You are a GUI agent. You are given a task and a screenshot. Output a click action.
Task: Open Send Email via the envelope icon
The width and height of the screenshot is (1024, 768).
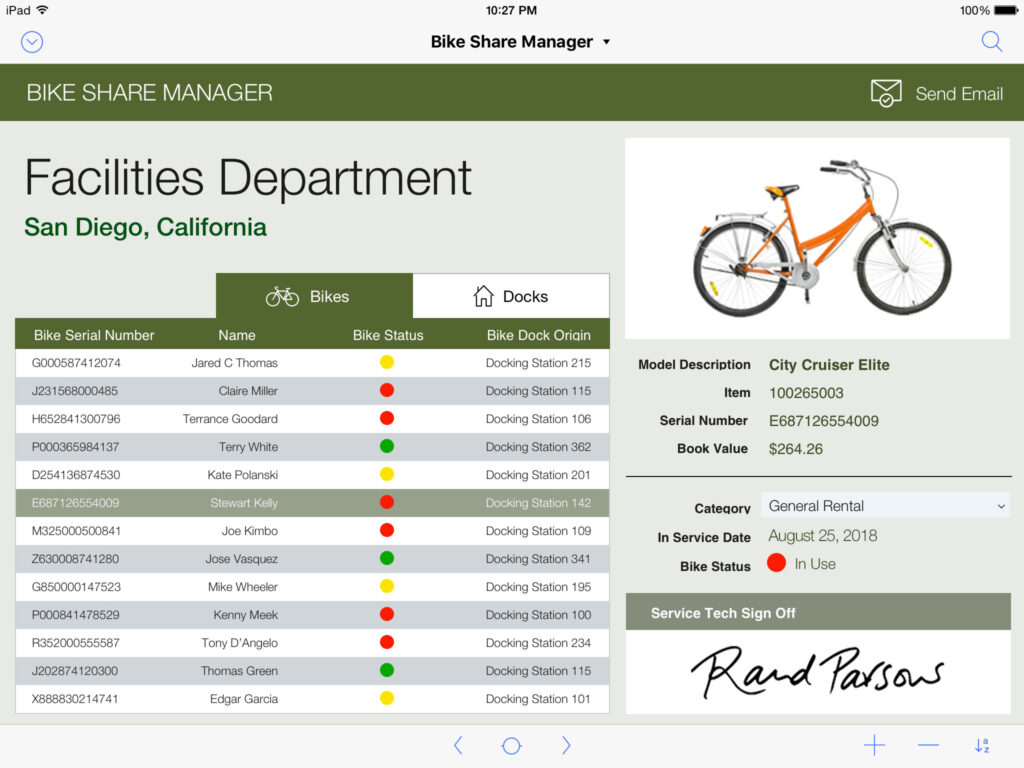(x=885, y=92)
